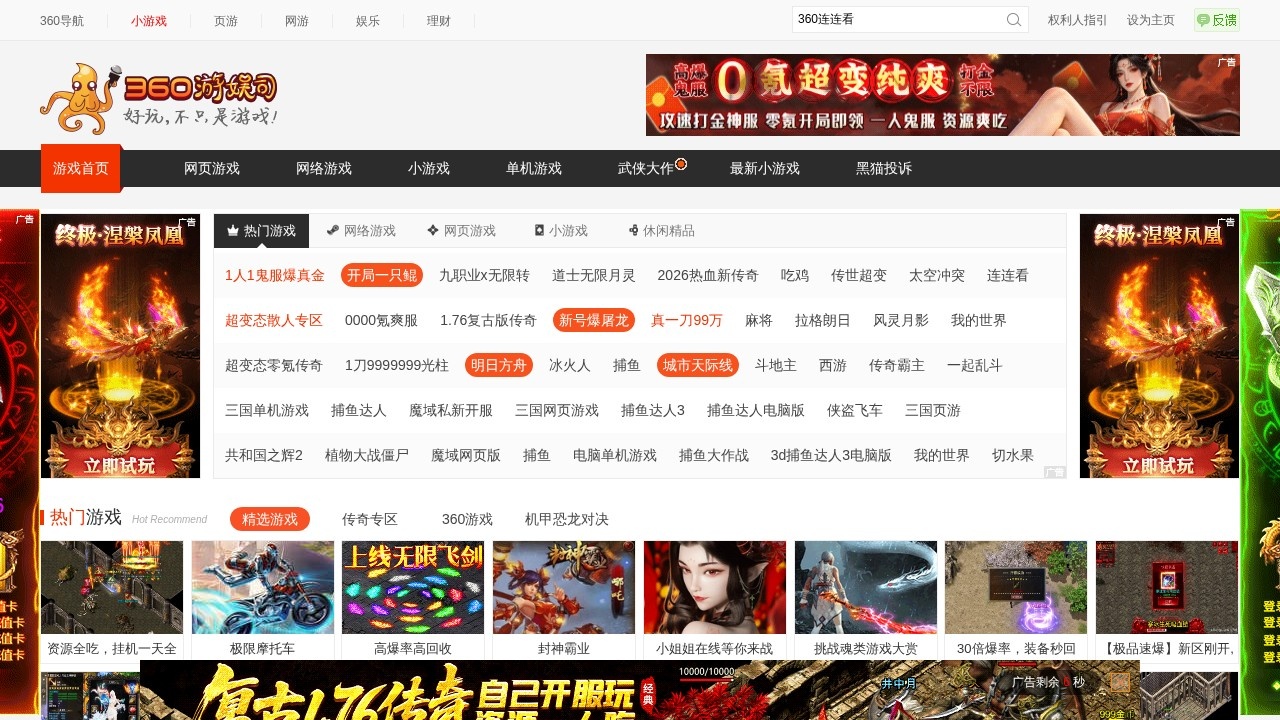Click the right 终极·涅槃凤凰 ad banner
Viewport: 1280px width, 720px height.
pos(1160,346)
